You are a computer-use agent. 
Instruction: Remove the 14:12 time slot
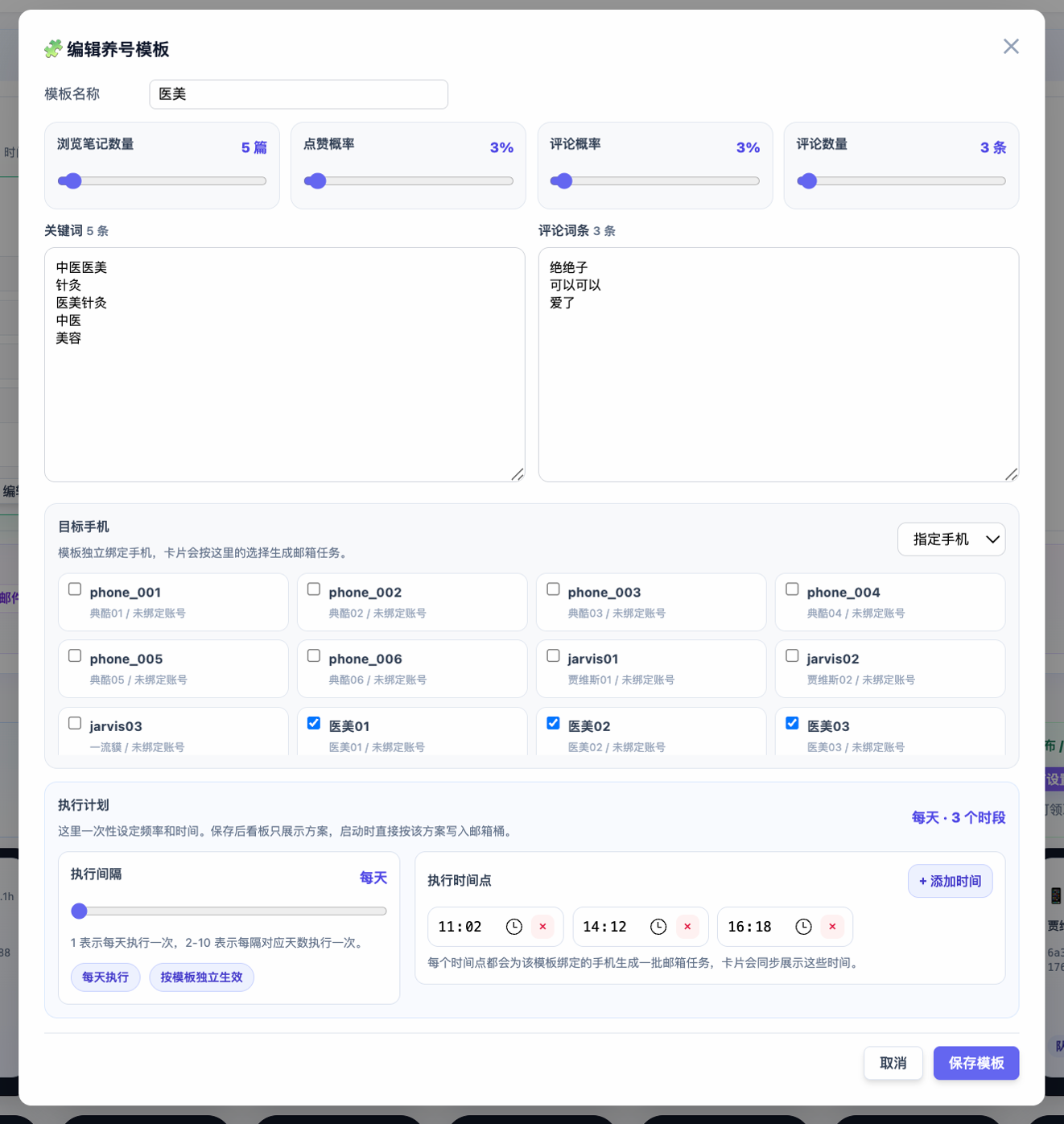(x=687, y=927)
